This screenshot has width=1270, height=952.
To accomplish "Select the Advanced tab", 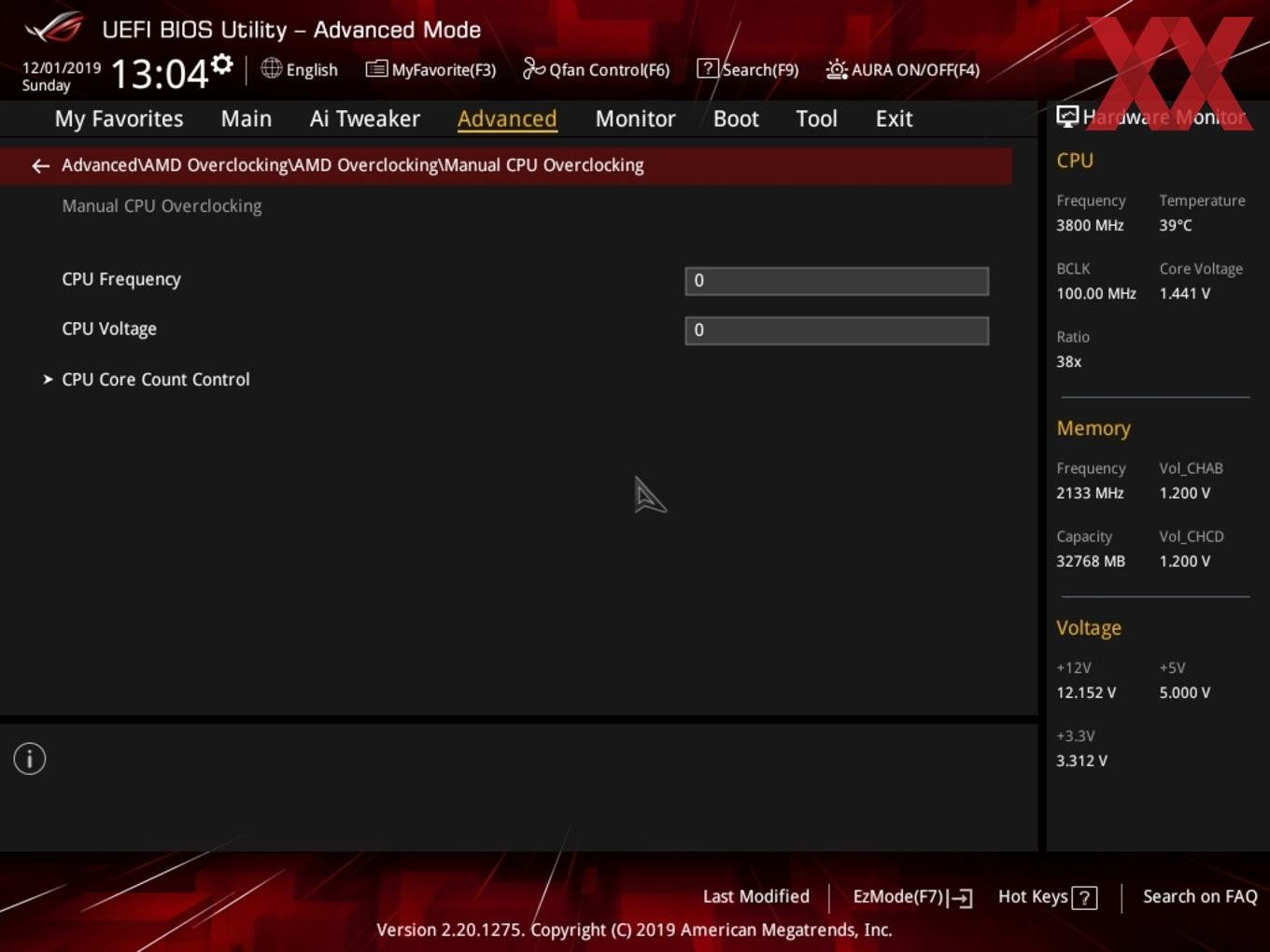I will 507,119.
